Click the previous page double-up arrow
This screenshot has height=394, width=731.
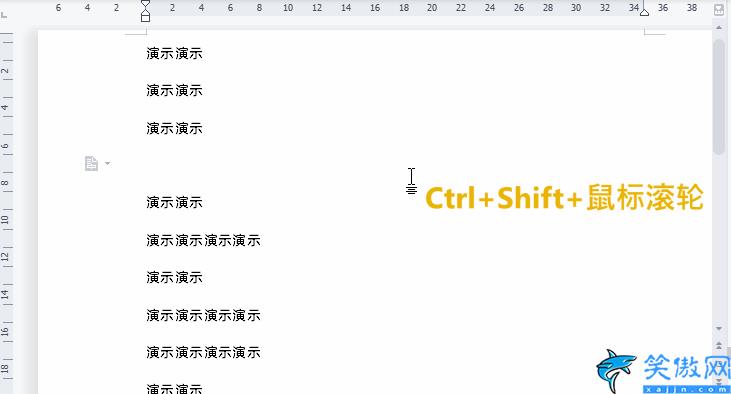(x=719, y=346)
